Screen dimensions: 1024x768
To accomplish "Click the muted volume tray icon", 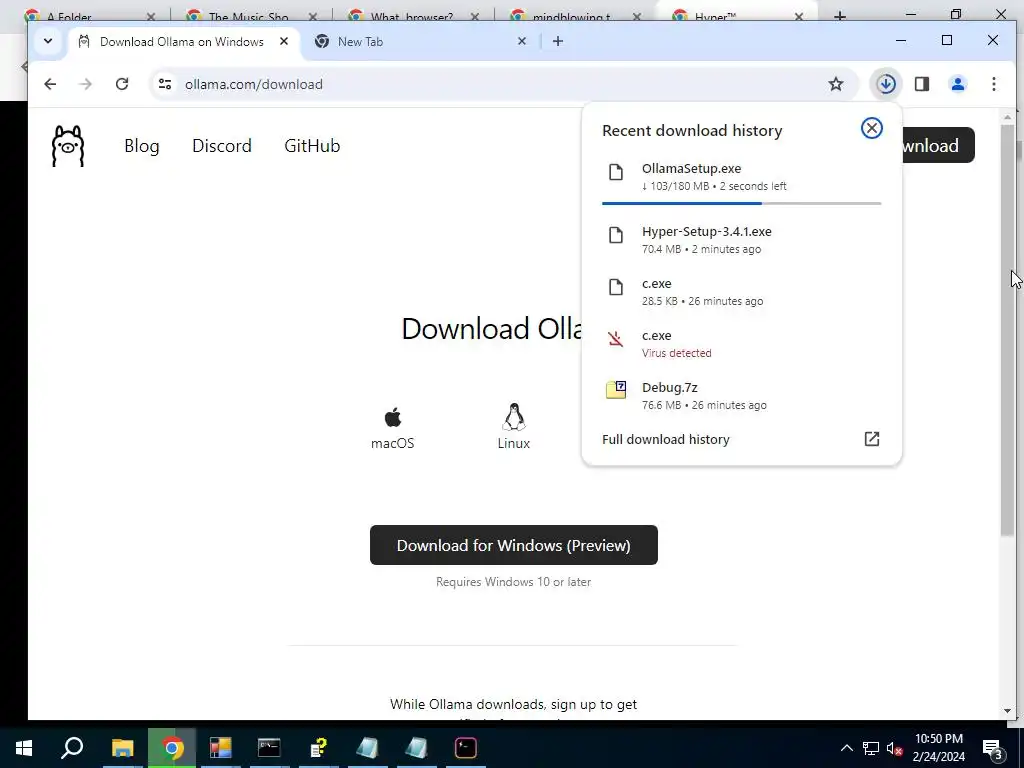I will click(x=894, y=748).
